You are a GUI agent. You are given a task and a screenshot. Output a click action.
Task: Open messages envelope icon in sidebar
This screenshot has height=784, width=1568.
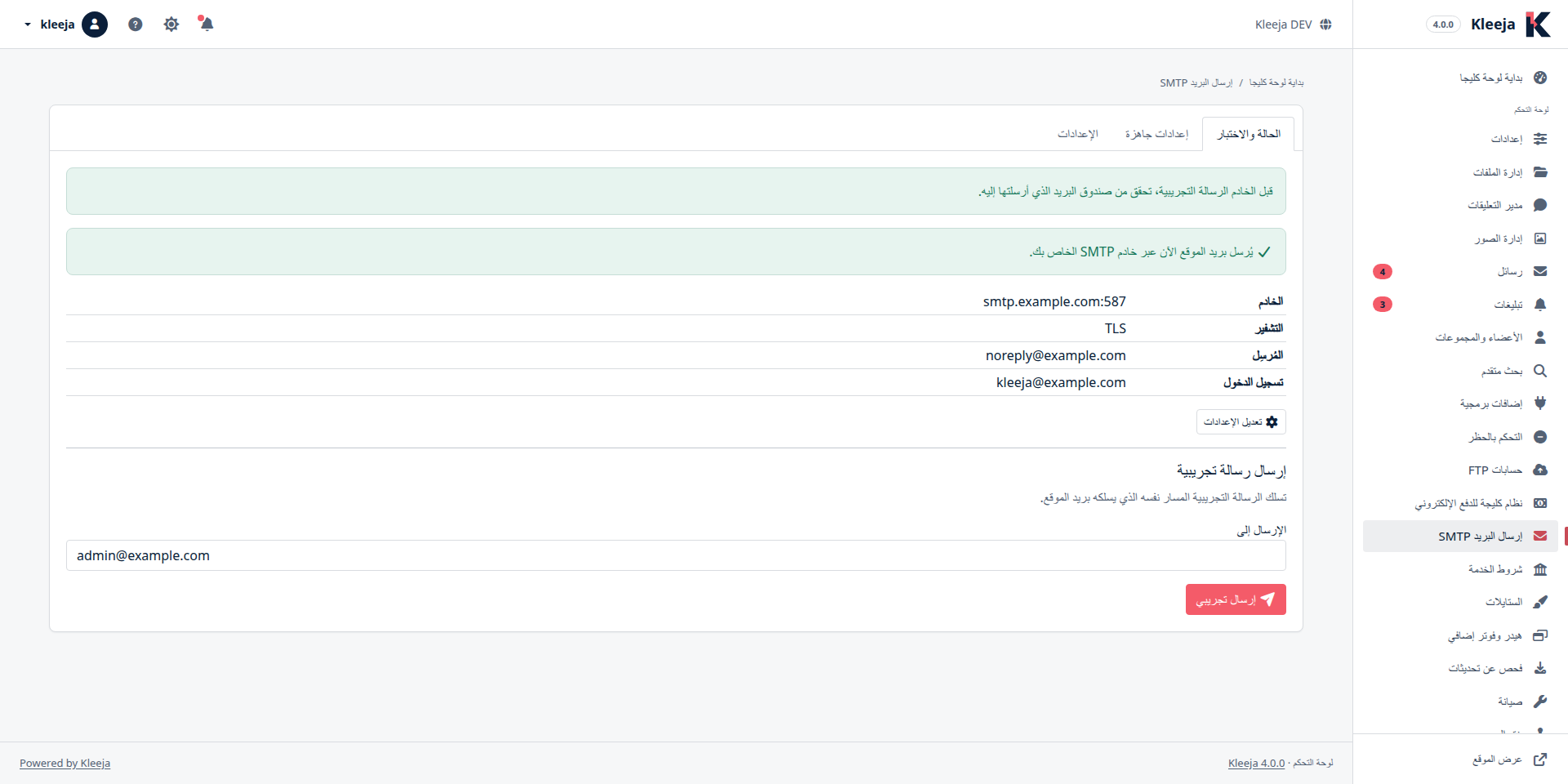(x=1540, y=271)
